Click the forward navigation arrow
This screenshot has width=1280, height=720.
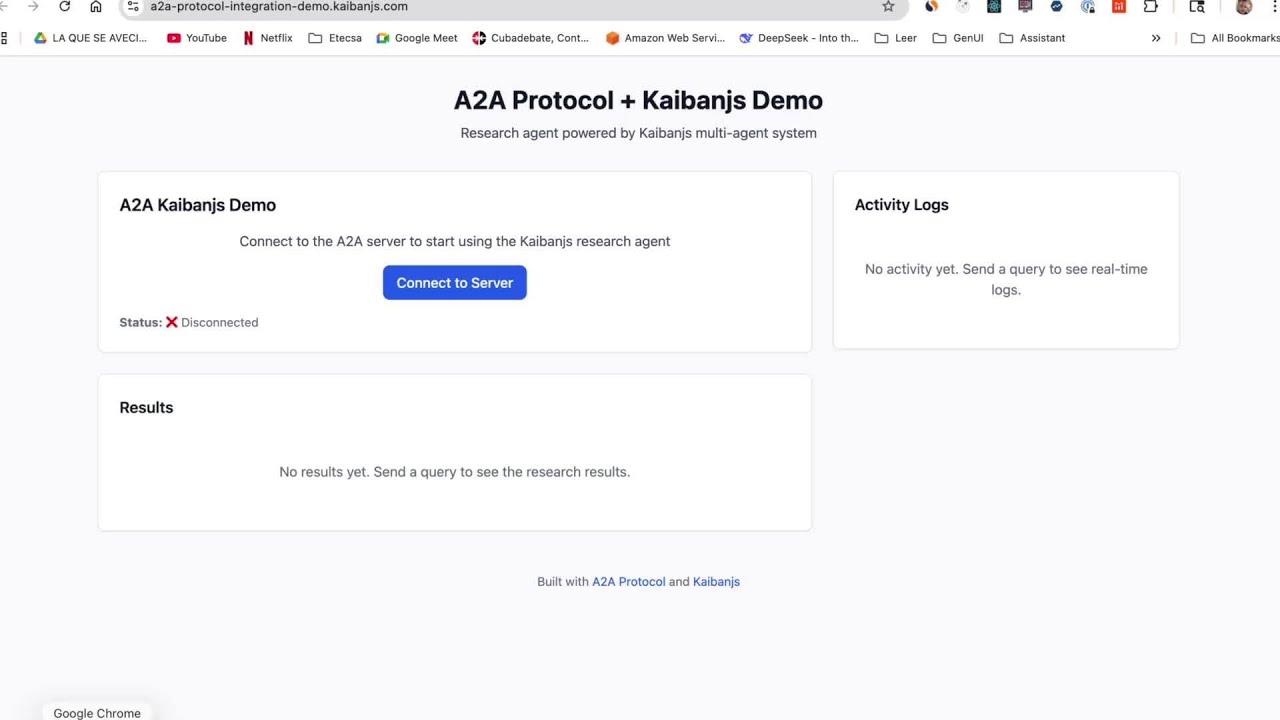pos(33,6)
